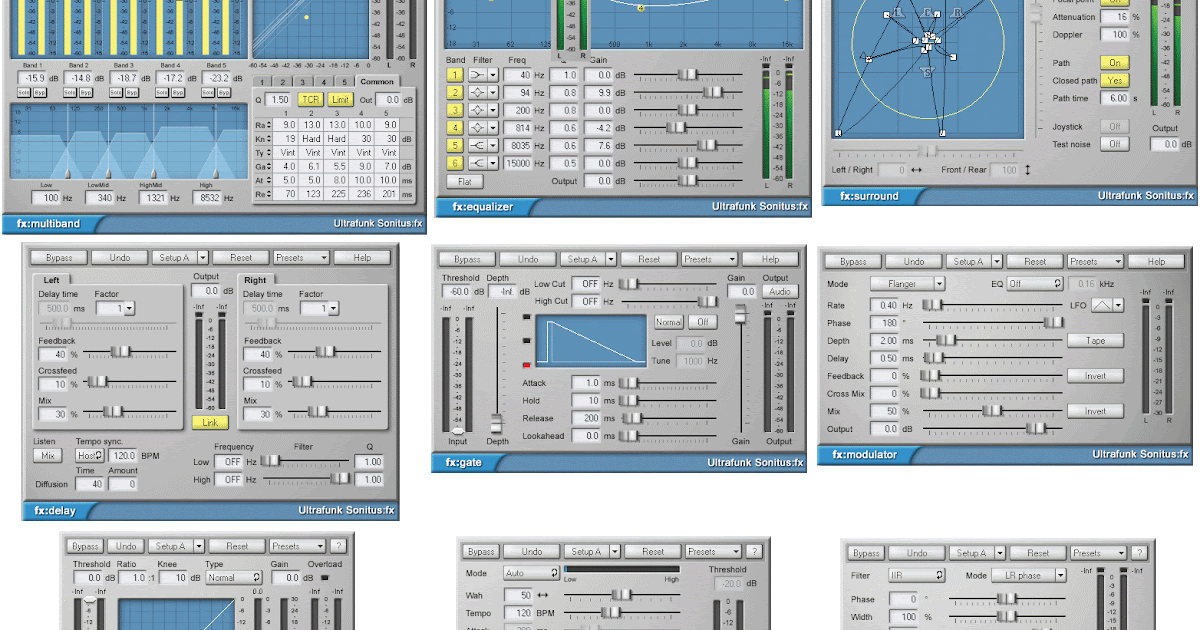Click the help question-mark icon on fx:phase
This screenshot has width=1200, height=630.
(x=1140, y=553)
